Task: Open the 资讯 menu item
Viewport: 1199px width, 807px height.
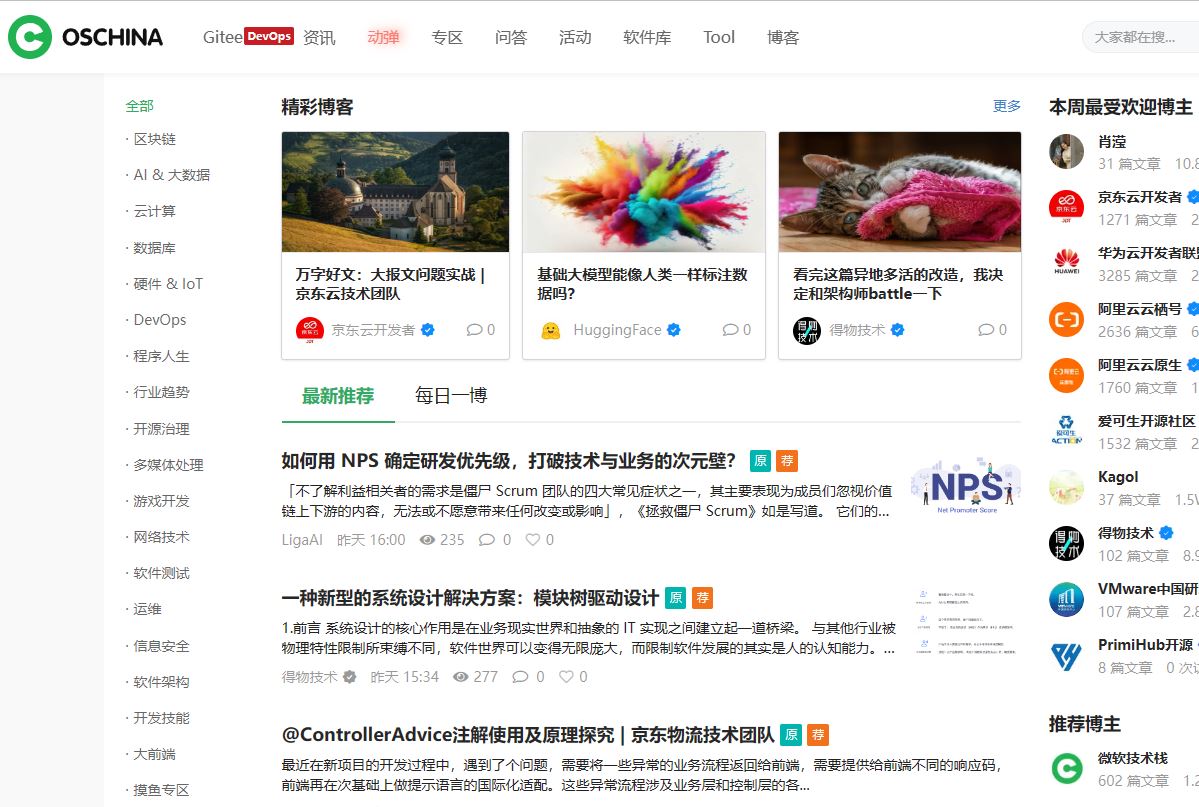Action: click(x=319, y=37)
